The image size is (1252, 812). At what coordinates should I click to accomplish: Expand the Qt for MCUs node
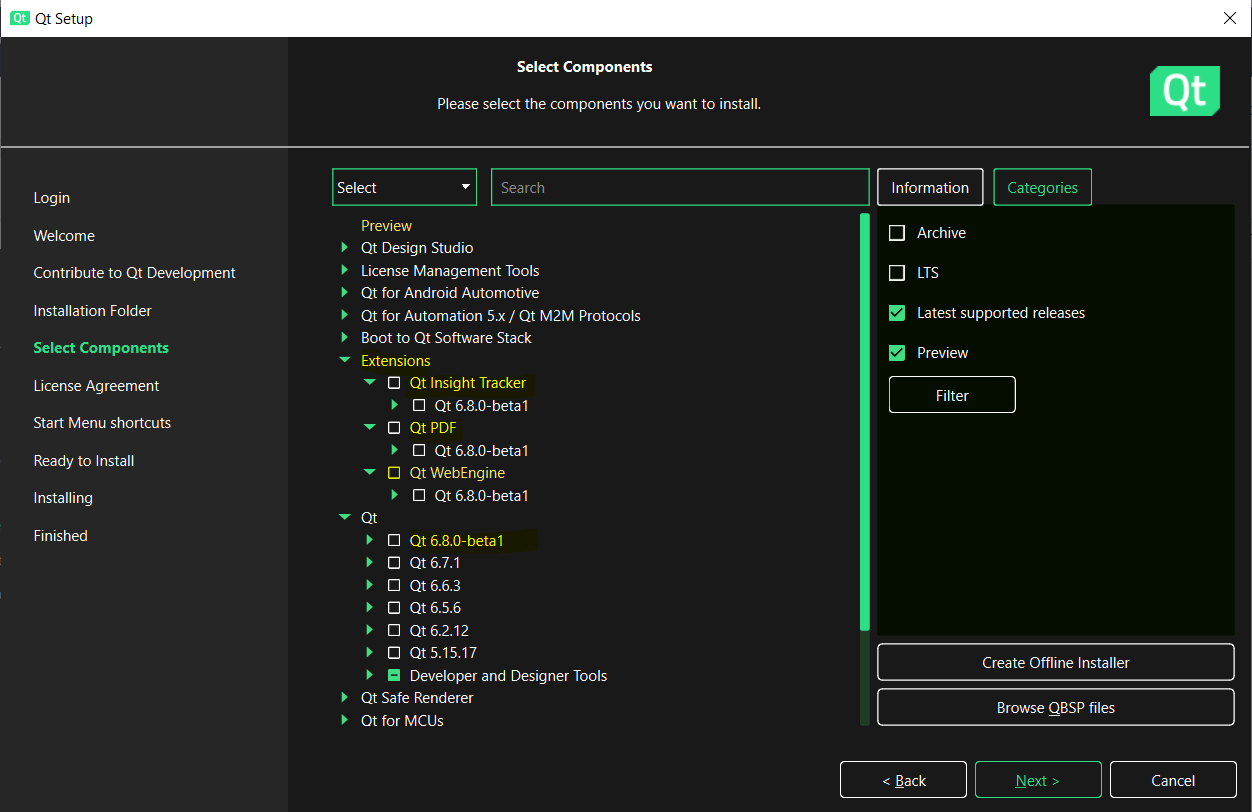(344, 721)
